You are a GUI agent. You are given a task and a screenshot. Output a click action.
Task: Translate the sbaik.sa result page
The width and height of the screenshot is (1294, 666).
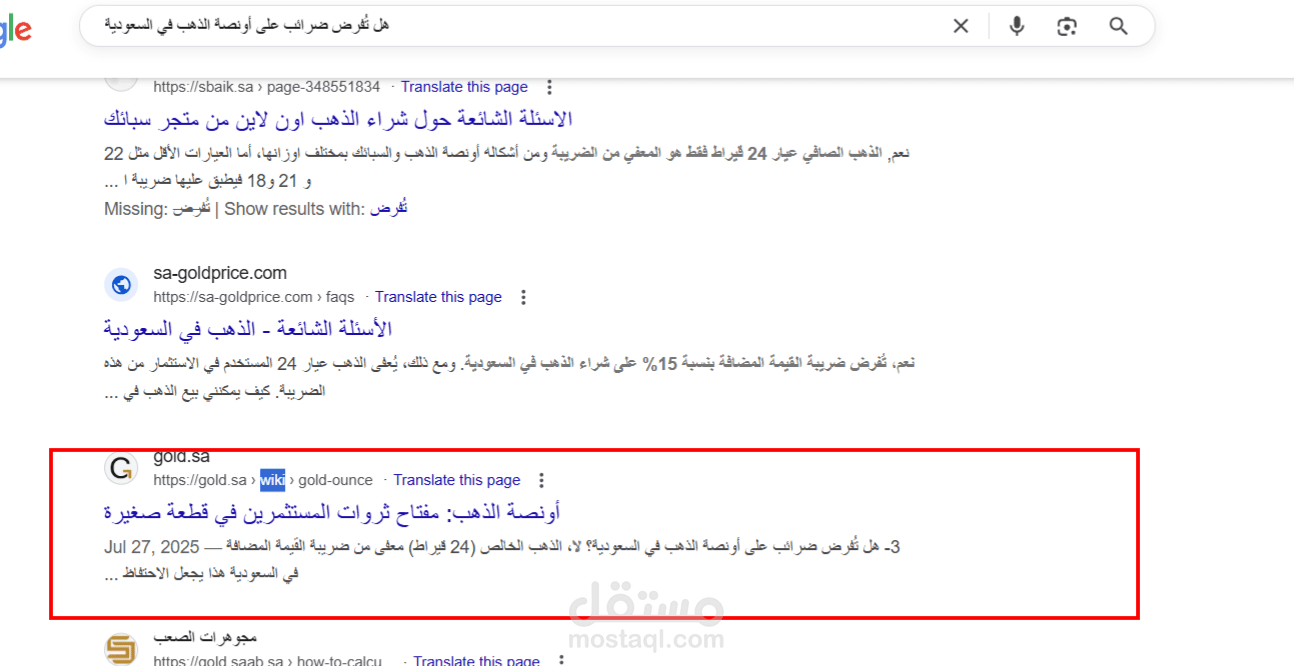pyautogui.click(x=464, y=87)
